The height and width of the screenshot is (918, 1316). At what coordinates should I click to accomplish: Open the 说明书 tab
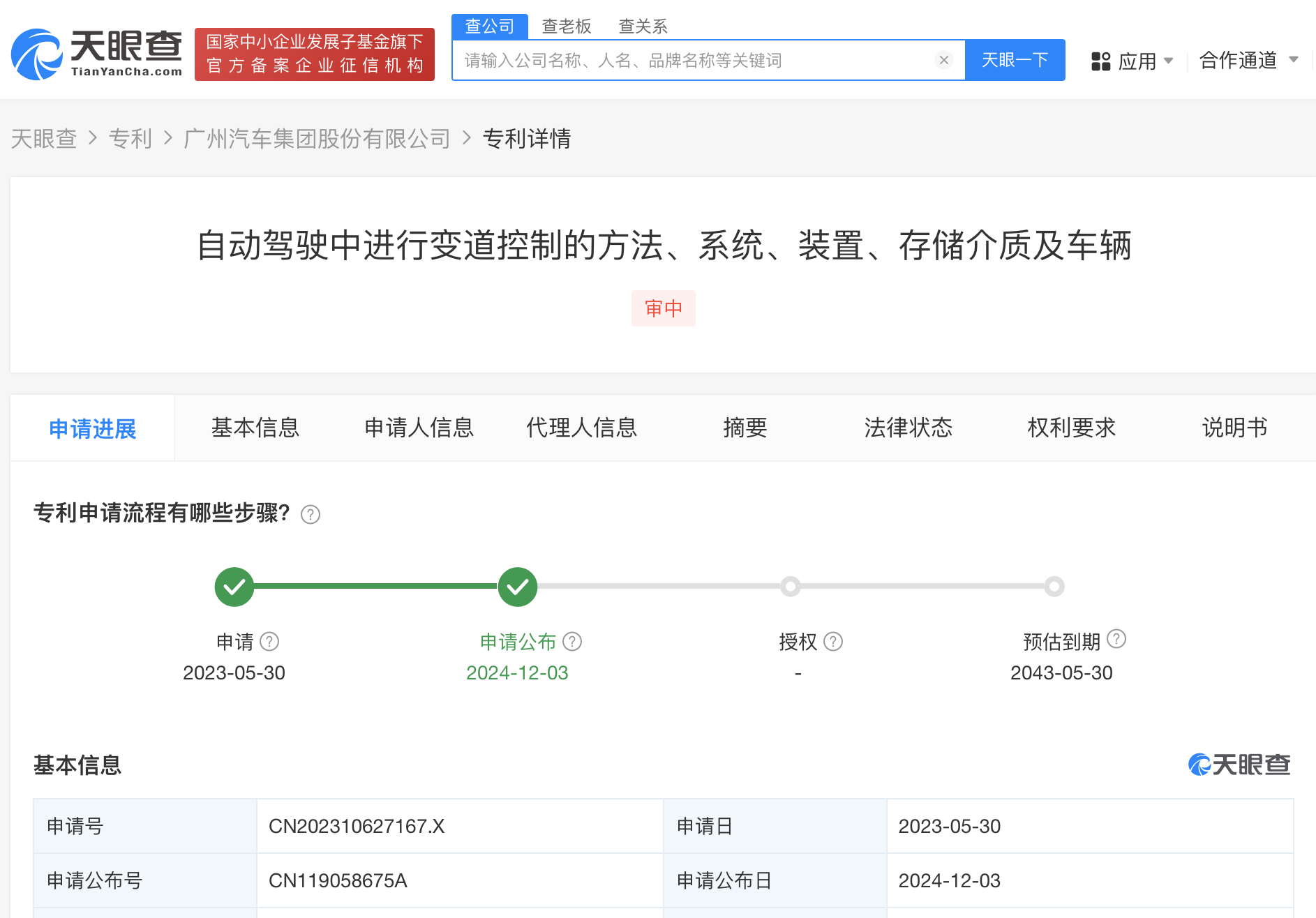(1234, 428)
